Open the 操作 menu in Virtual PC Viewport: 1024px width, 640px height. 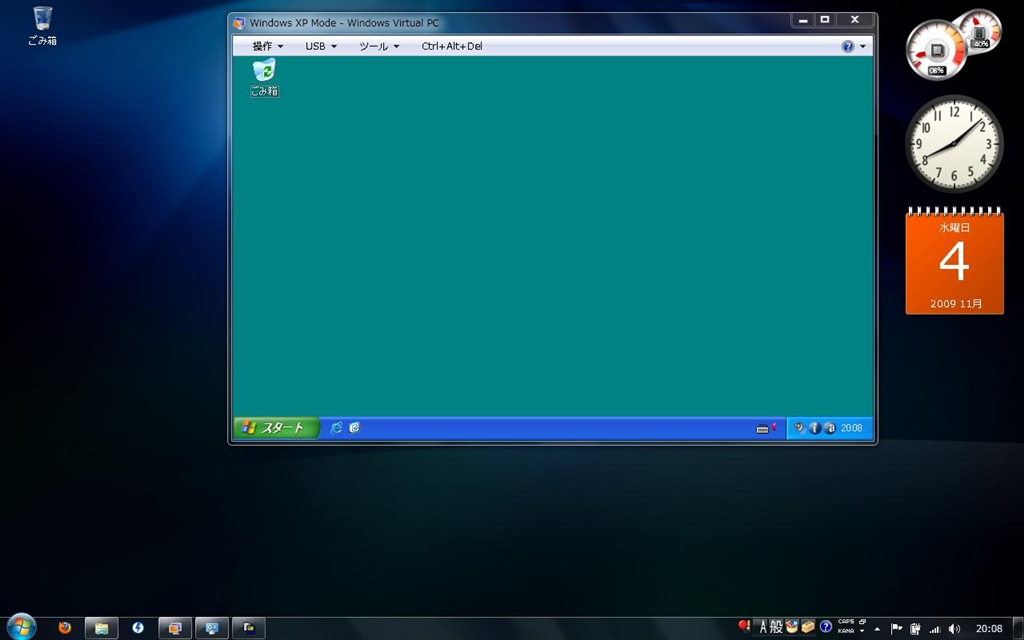click(x=268, y=46)
